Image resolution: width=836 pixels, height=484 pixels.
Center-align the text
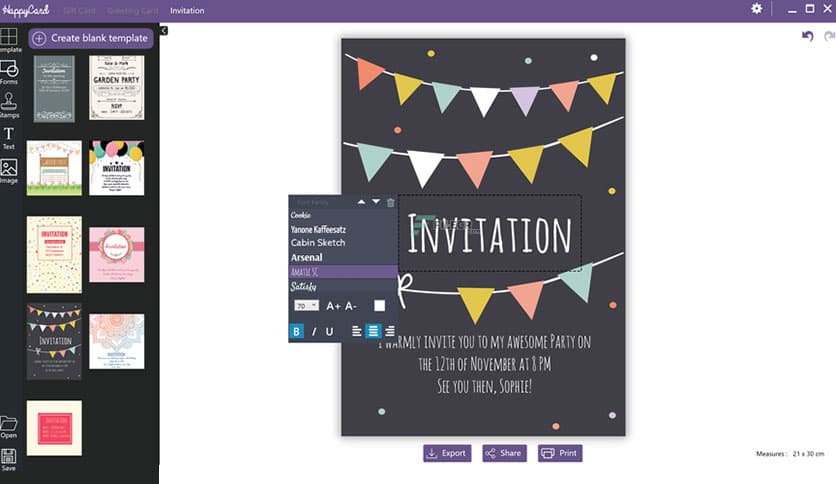pos(373,332)
